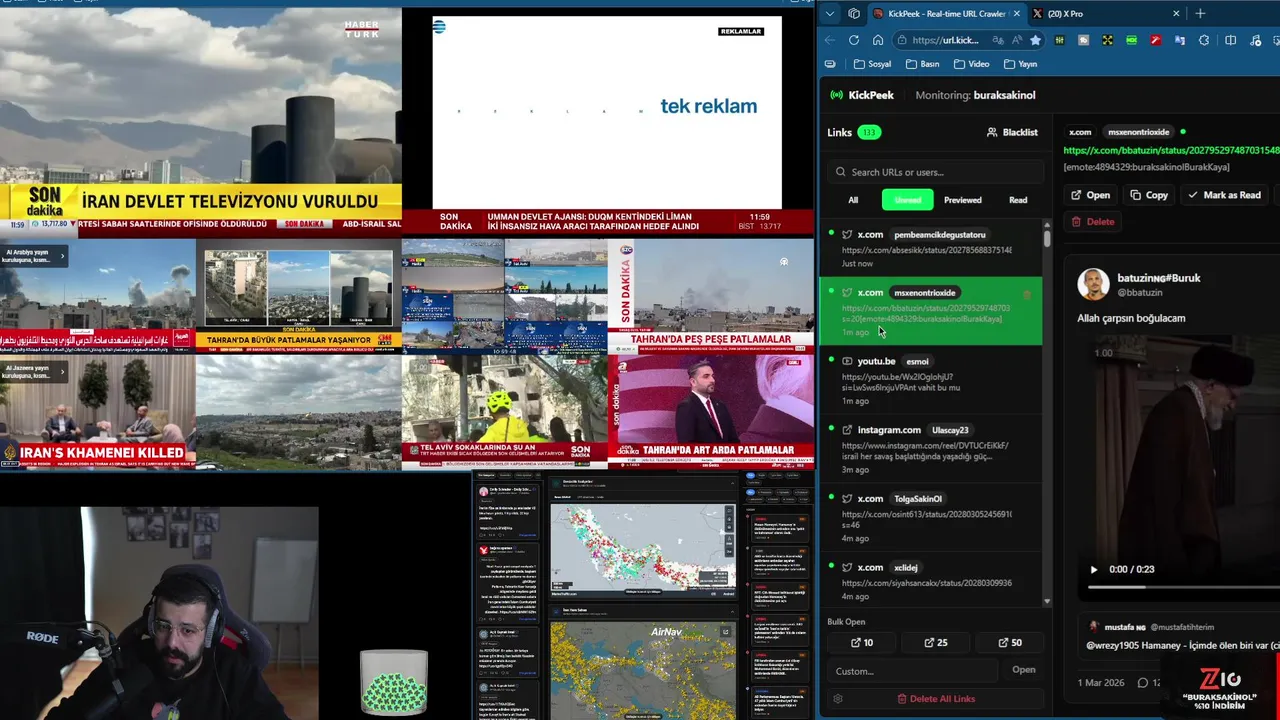
Task: Open the green bbatuzin status URL
Action: tap(1171, 150)
